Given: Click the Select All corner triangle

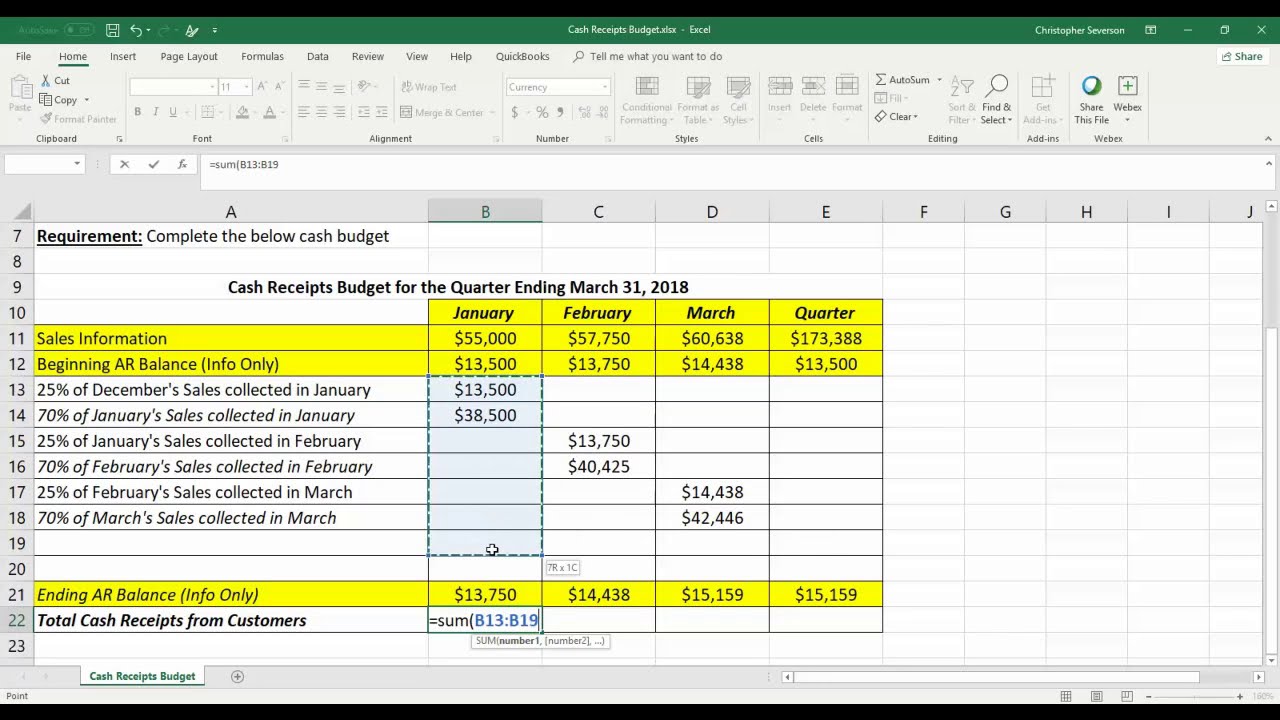Looking at the screenshot, I should [x=24, y=212].
